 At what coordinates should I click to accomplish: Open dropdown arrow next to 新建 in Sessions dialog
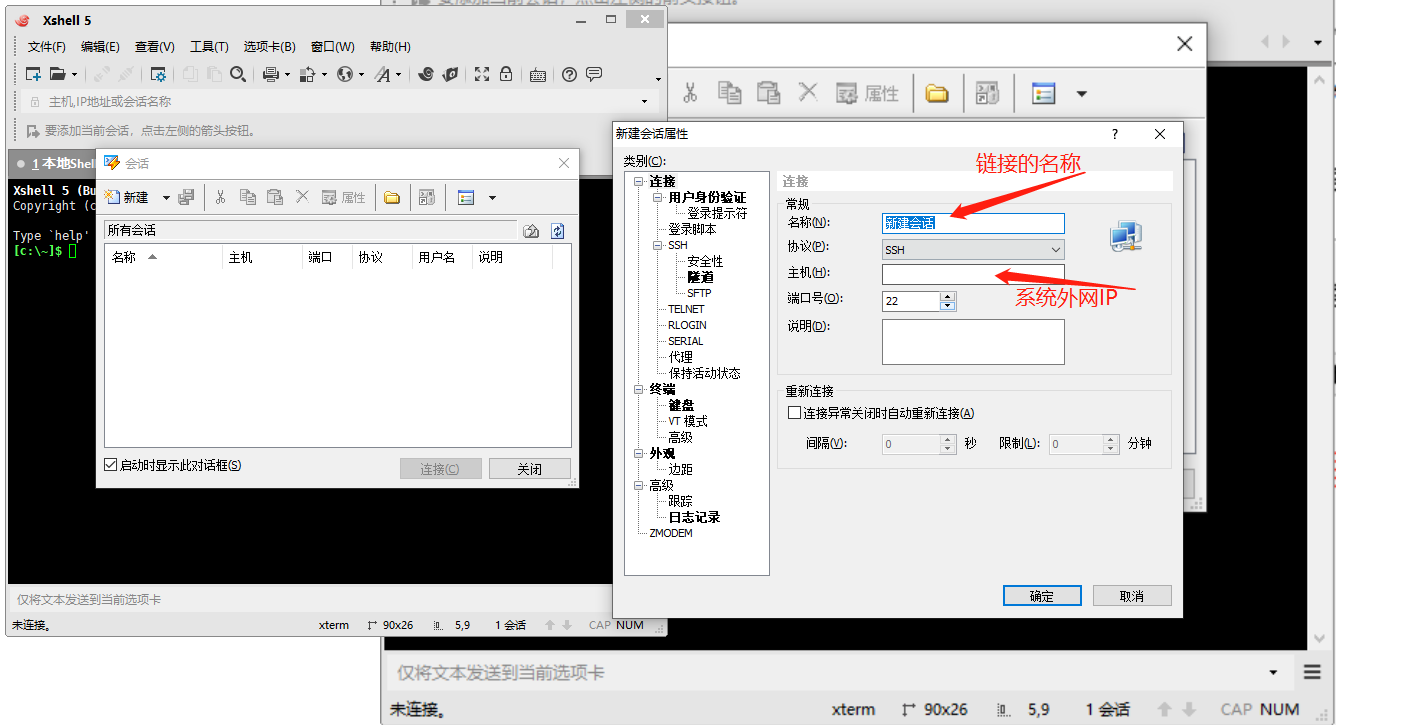(x=166, y=197)
